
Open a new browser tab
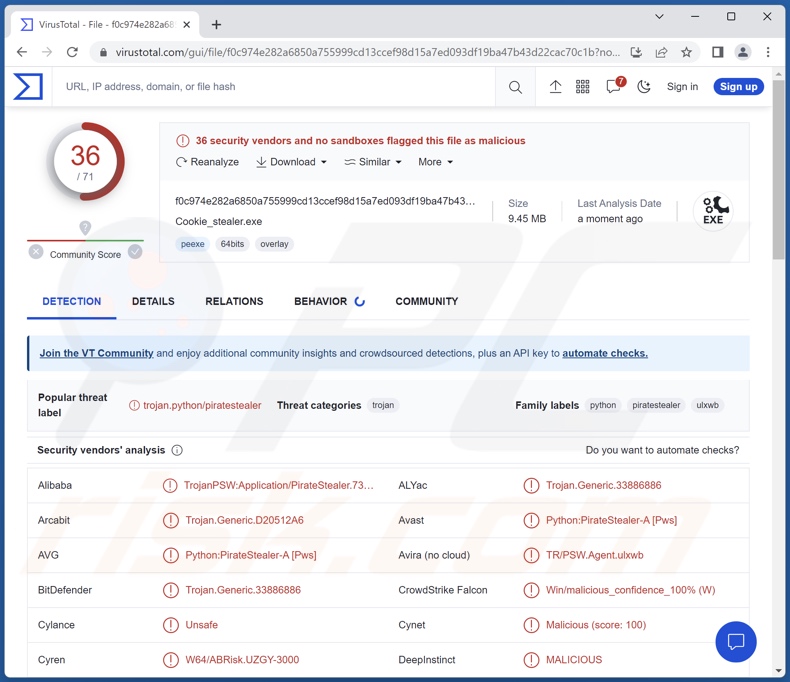pyautogui.click(x=216, y=25)
